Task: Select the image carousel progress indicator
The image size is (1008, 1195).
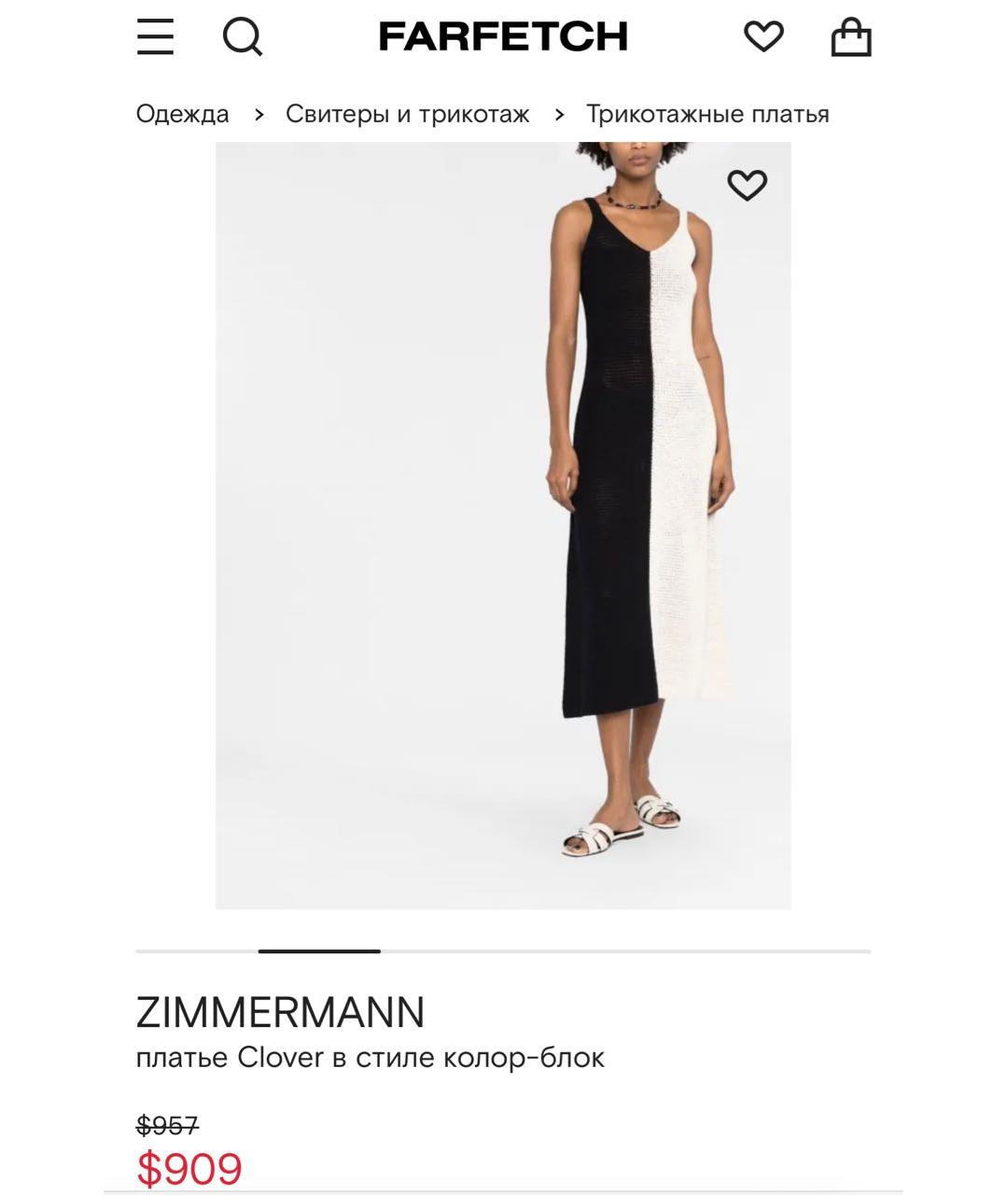Action: point(319,951)
